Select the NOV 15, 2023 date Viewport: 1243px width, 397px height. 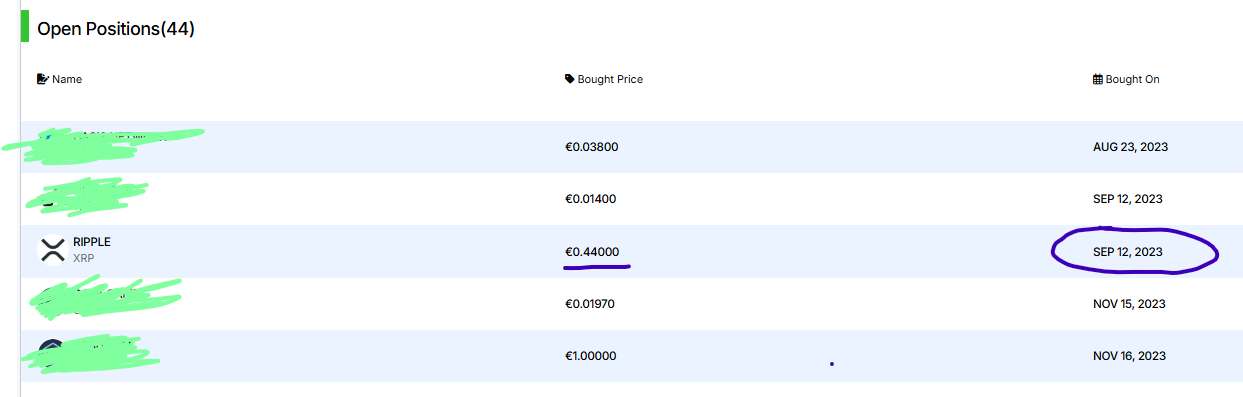[x=1130, y=304]
